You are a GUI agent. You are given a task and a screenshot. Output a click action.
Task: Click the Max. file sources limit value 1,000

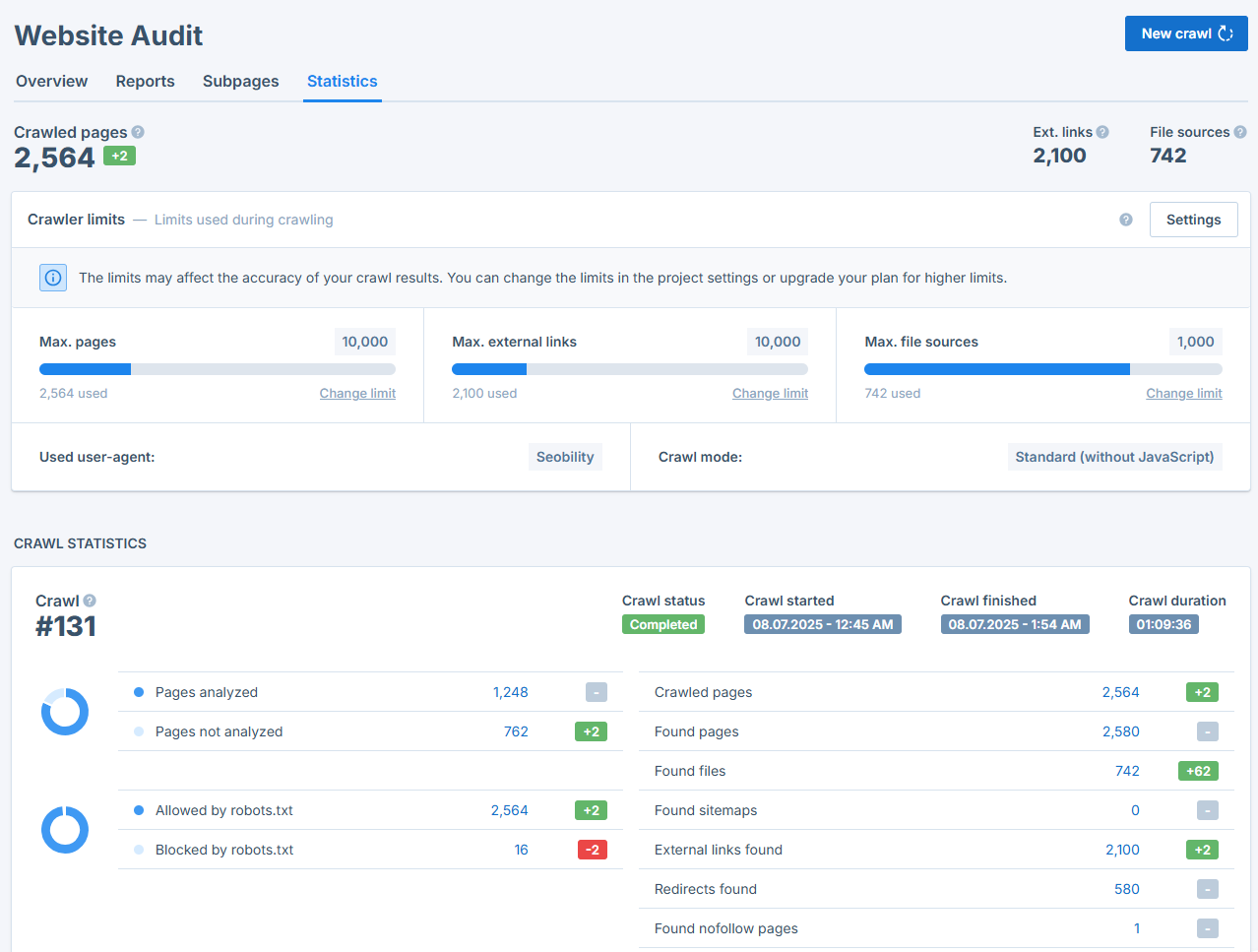tap(1196, 342)
